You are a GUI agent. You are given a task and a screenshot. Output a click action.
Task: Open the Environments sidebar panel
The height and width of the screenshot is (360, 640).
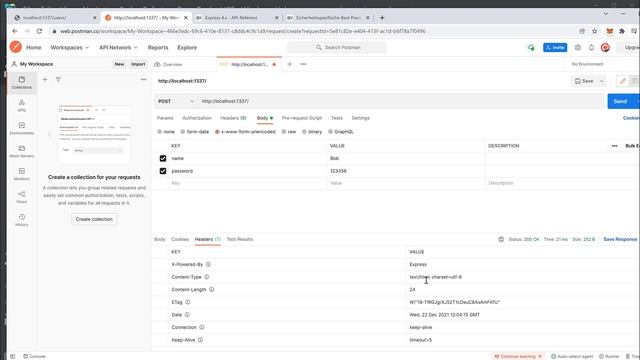(x=22, y=129)
